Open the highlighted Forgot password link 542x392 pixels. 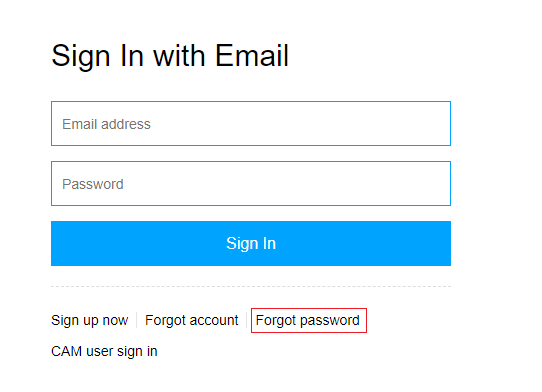[308, 320]
